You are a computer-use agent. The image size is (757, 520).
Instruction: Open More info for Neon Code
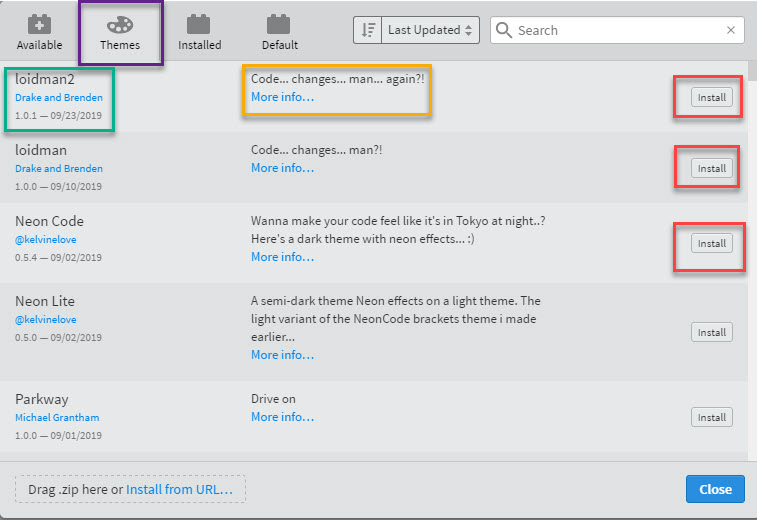[282, 257]
